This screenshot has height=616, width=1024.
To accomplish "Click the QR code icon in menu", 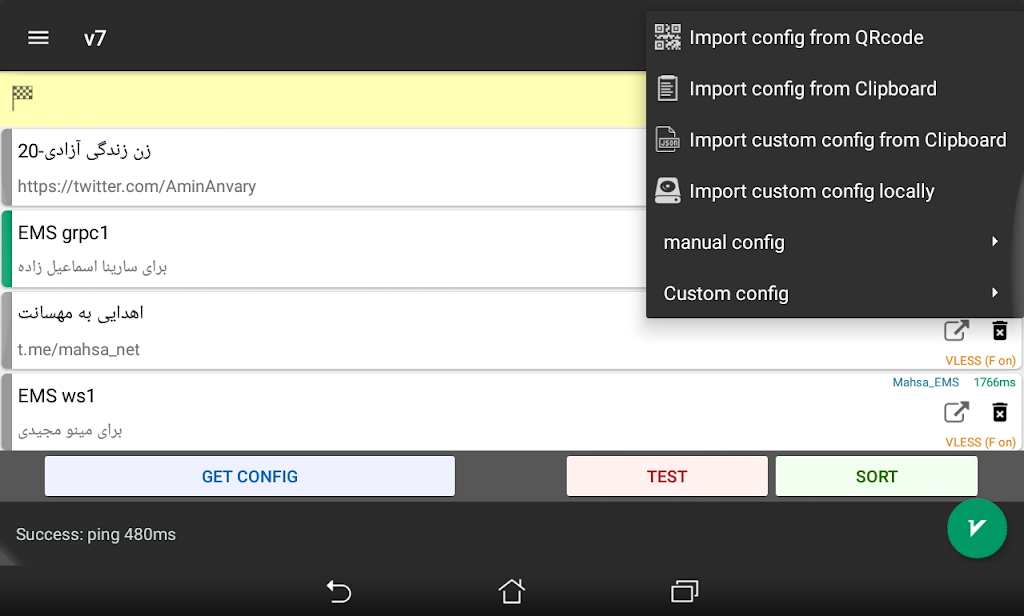I will pos(668,38).
